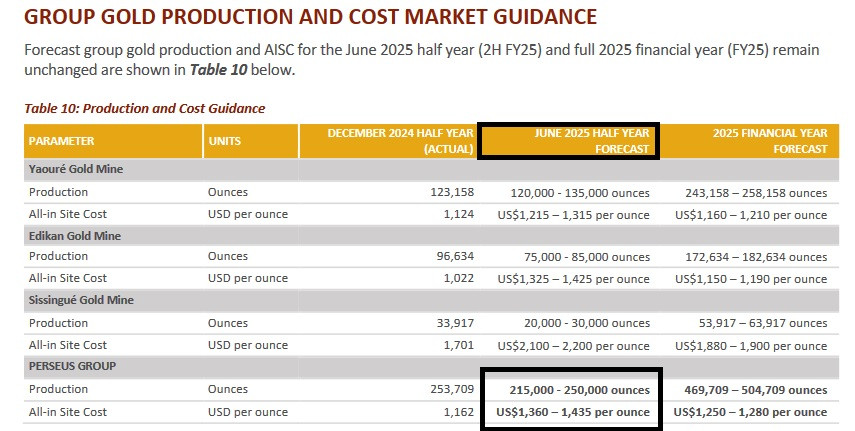Image resolution: width=855 pixels, height=431 pixels.
Task: Click the value '1,701'
Action: coord(459,345)
